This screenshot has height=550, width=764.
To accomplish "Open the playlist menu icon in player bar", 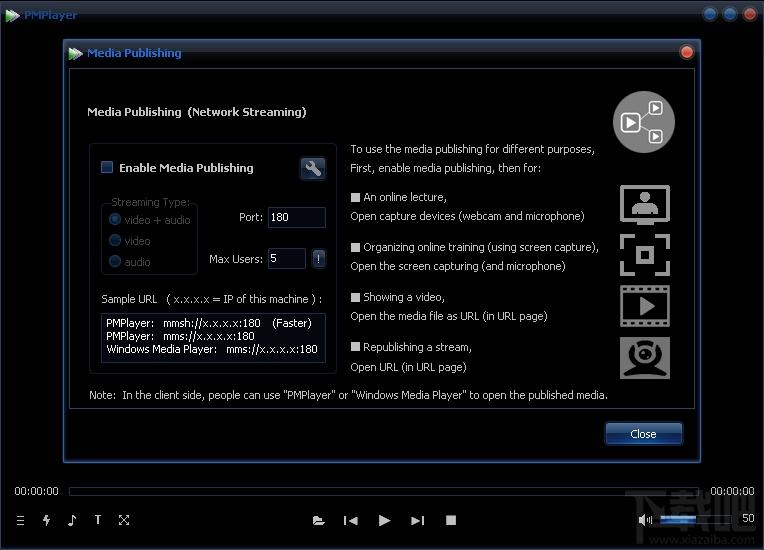I will [x=20, y=520].
